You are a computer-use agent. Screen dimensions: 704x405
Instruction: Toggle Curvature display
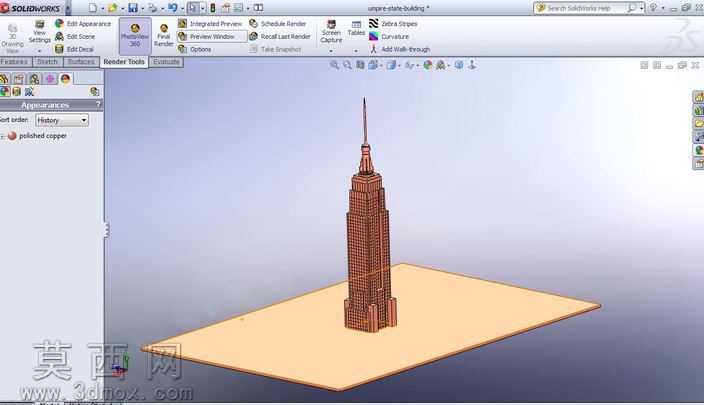click(x=389, y=36)
